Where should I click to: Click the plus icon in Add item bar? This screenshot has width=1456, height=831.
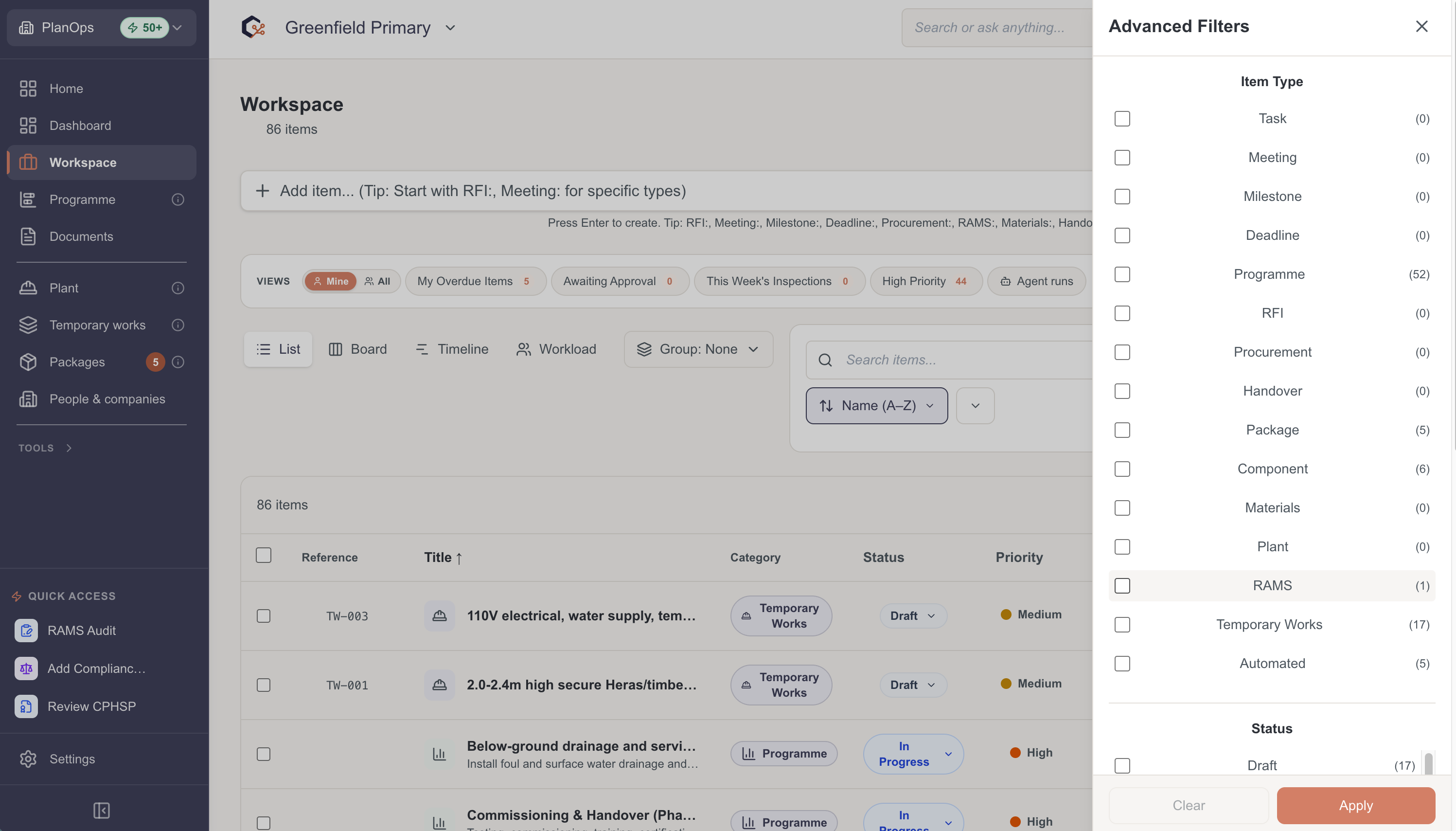[x=262, y=191]
